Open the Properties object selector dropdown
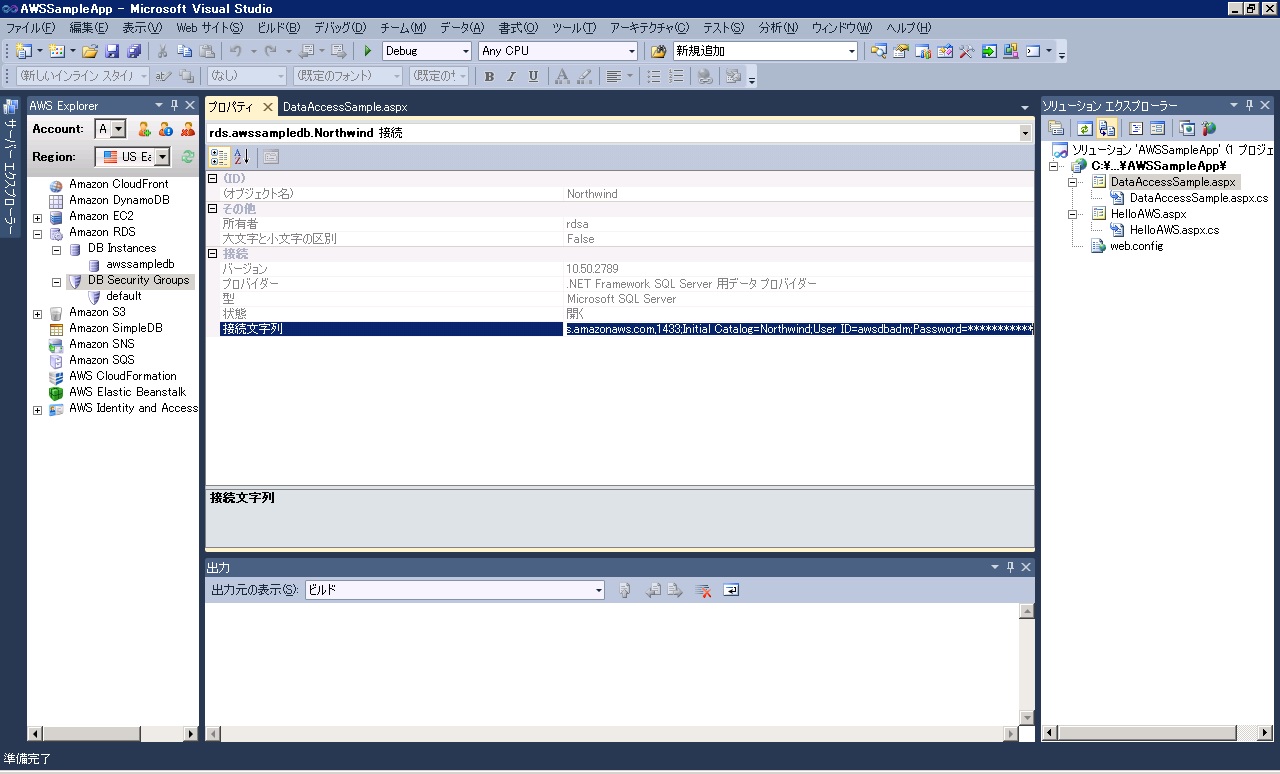 tap(1025, 133)
